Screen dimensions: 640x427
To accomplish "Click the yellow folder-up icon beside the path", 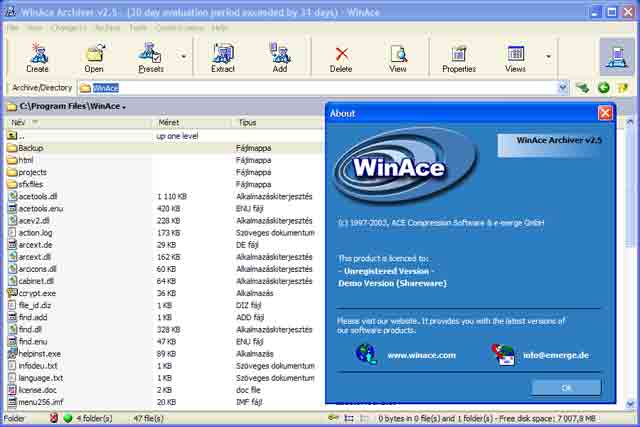I will (x=622, y=87).
